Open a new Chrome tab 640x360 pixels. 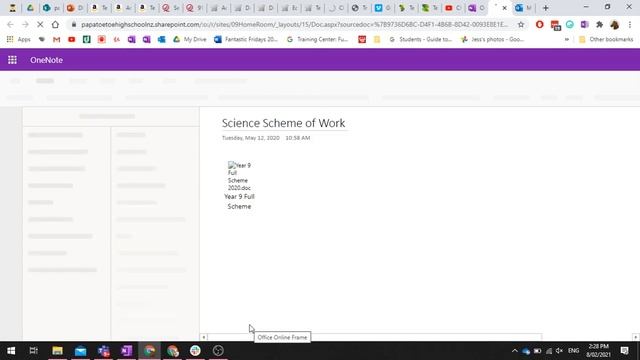click(546, 8)
